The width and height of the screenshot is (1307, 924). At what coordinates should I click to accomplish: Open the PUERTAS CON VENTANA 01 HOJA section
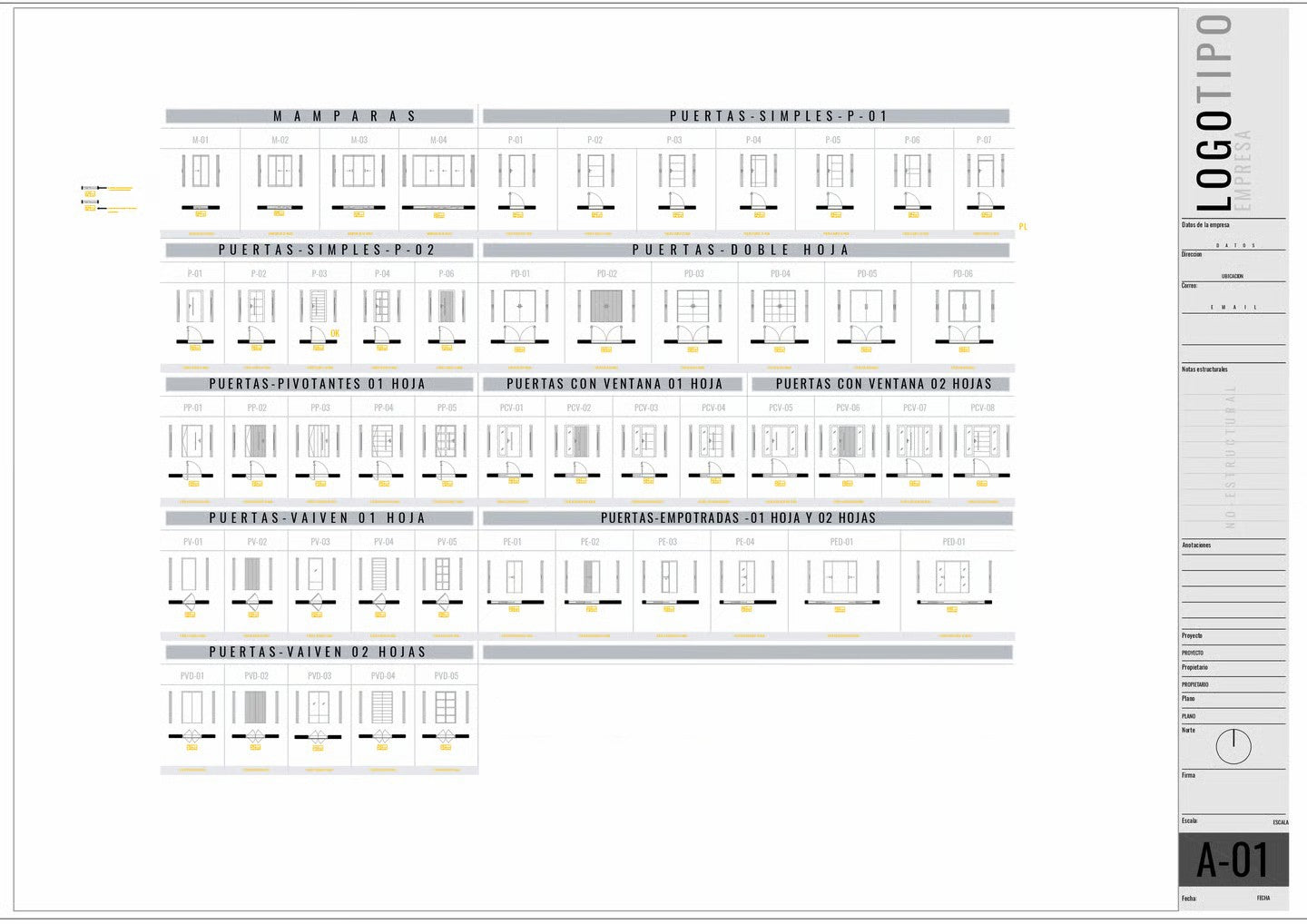[x=615, y=384]
